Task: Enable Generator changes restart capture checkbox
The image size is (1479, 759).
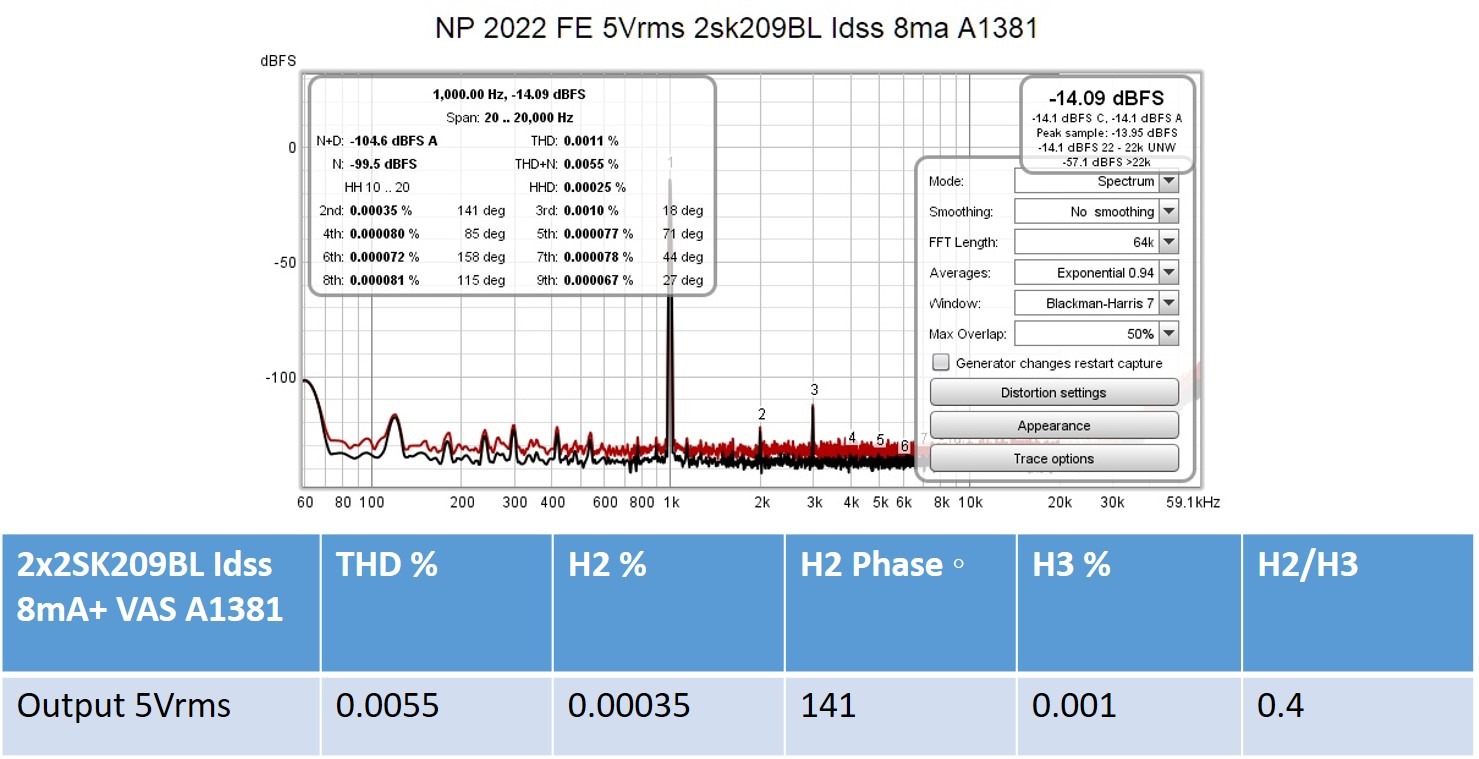Action: click(x=940, y=363)
